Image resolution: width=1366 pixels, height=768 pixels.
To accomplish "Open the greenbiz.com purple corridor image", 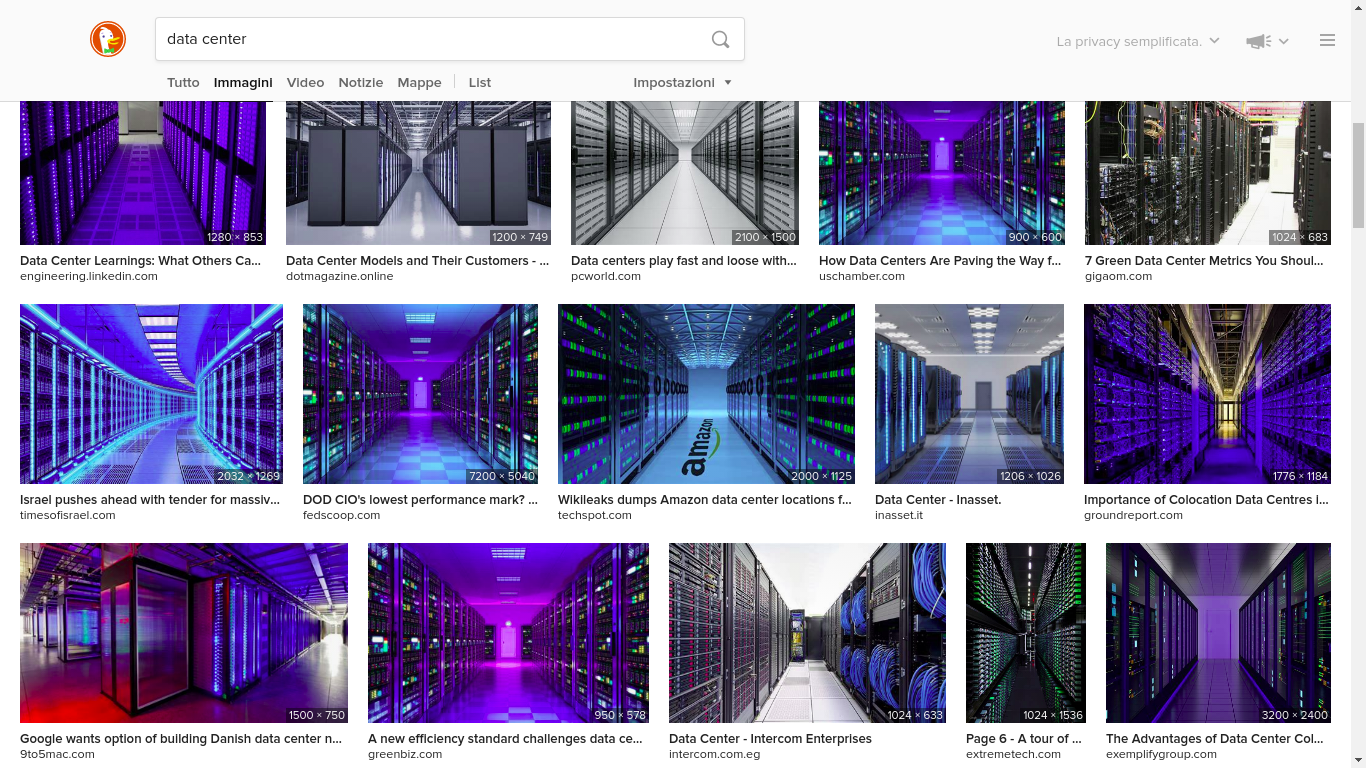I will [x=508, y=633].
